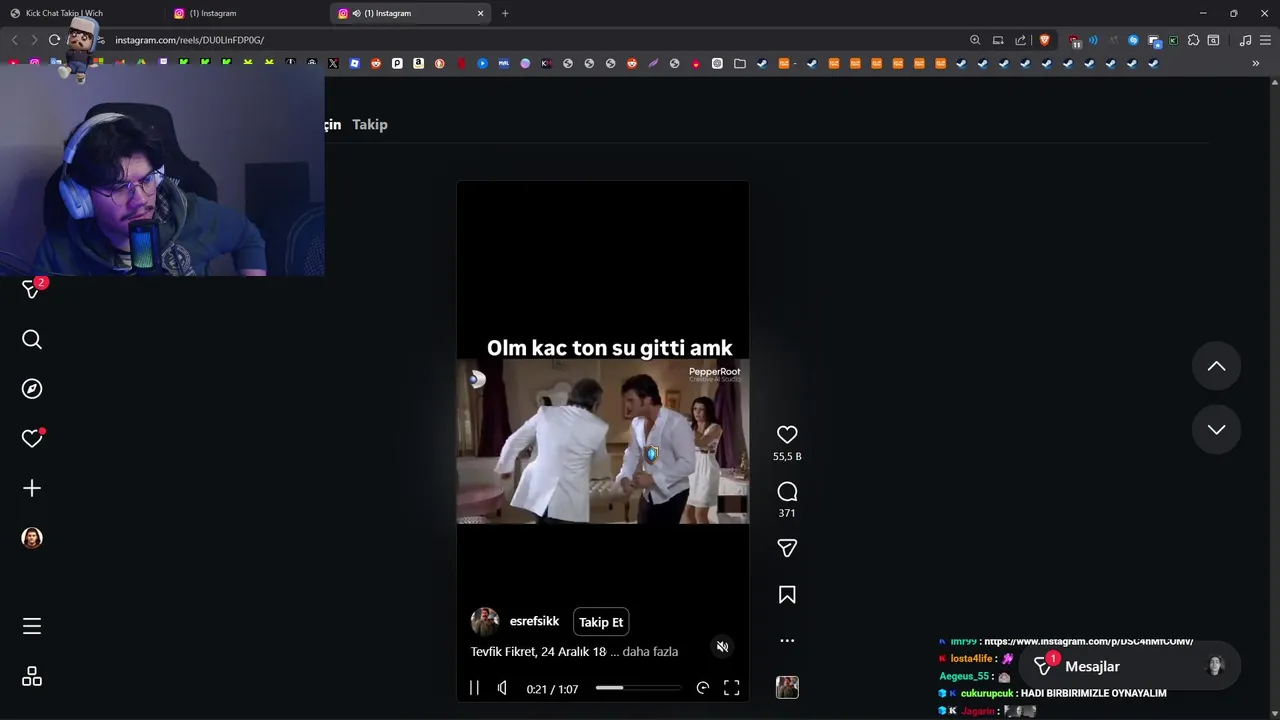Open the zoom magnifier in address bar

(975, 40)
